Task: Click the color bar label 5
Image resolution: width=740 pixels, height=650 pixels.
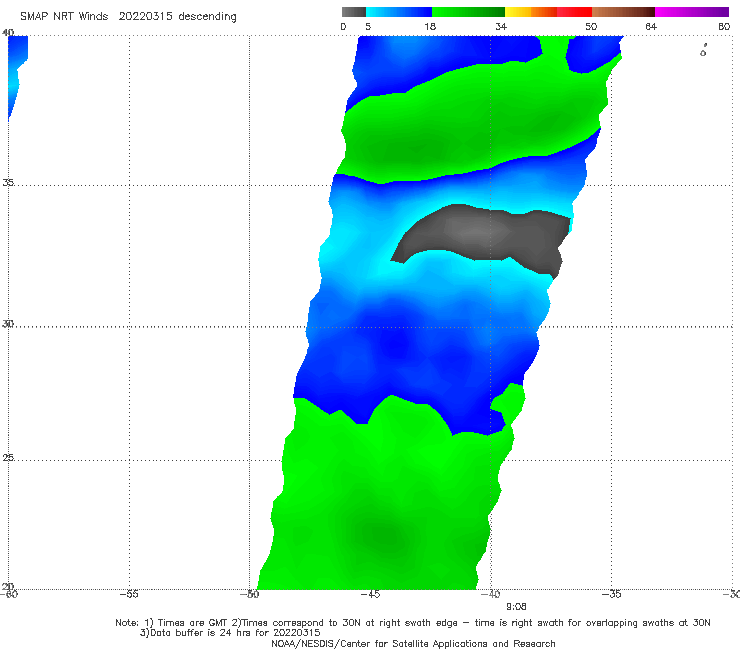Action: click(x=368, y=27)
